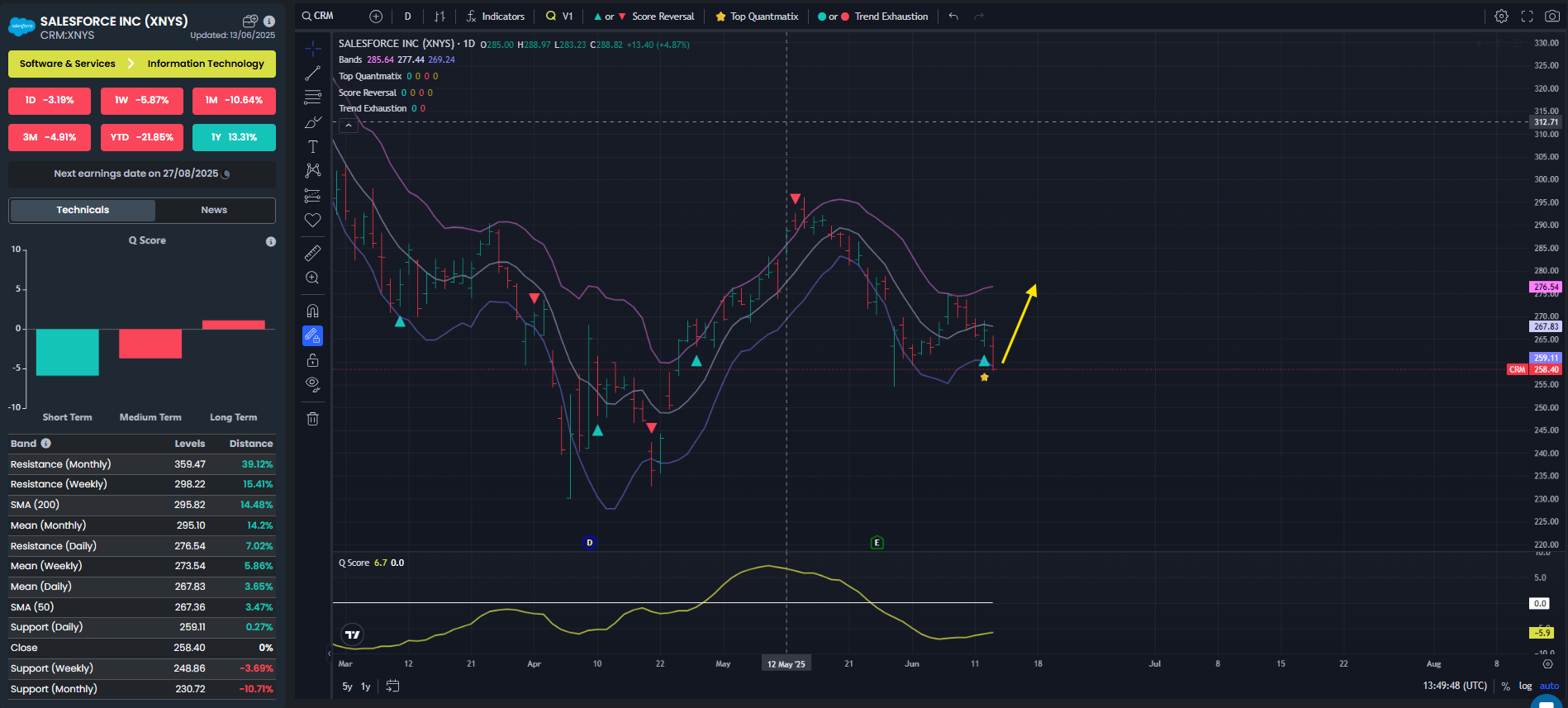This screenshot has width=1568, height=708.
Task: Toggle hide all drawings eye icon
Action: pyautogui.click(x=313, y=385)
